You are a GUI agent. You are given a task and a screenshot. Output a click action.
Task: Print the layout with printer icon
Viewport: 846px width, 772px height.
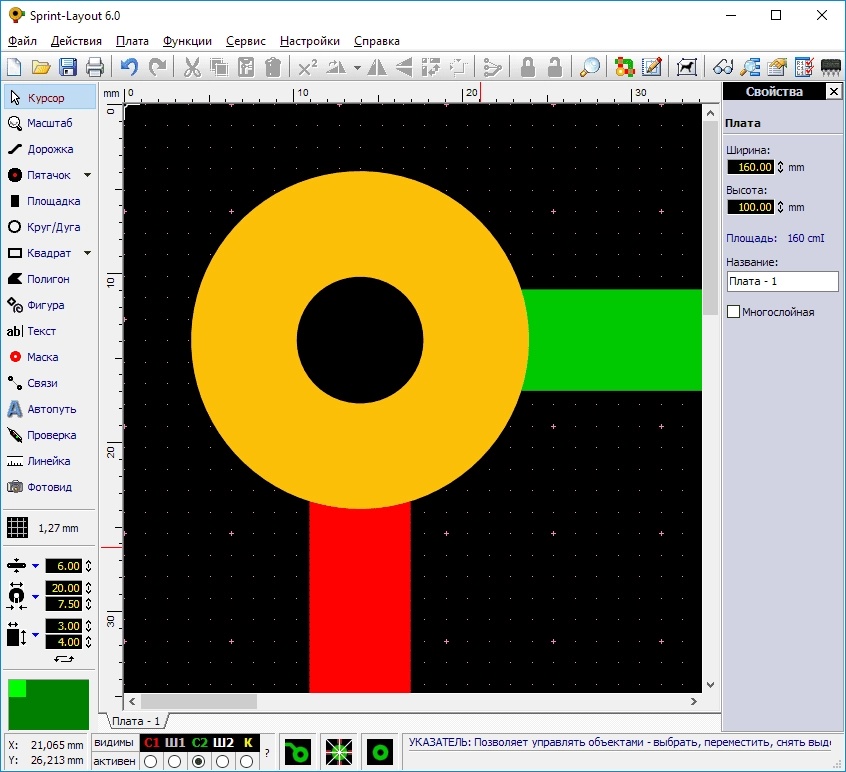[x=95, y=67]
